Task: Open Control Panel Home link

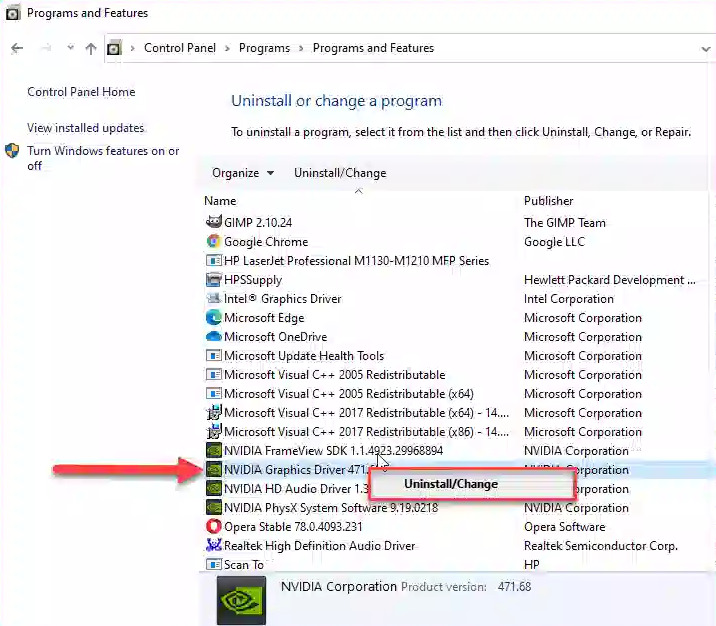Action: [81, 92]
